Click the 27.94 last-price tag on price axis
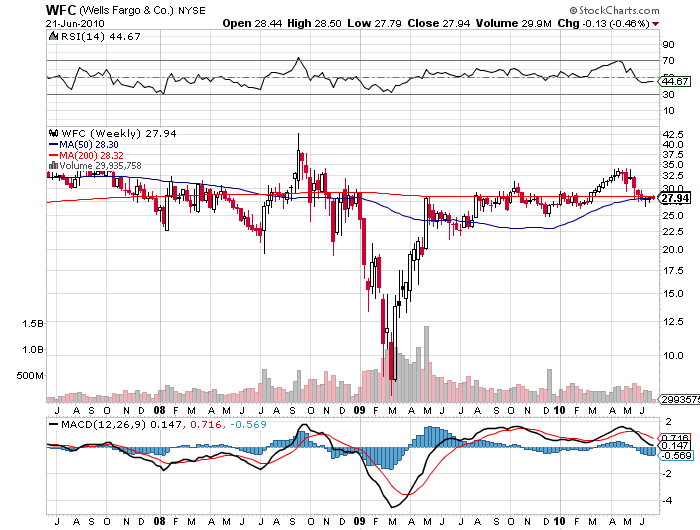 pyautogui.click(x=675, y=198)
